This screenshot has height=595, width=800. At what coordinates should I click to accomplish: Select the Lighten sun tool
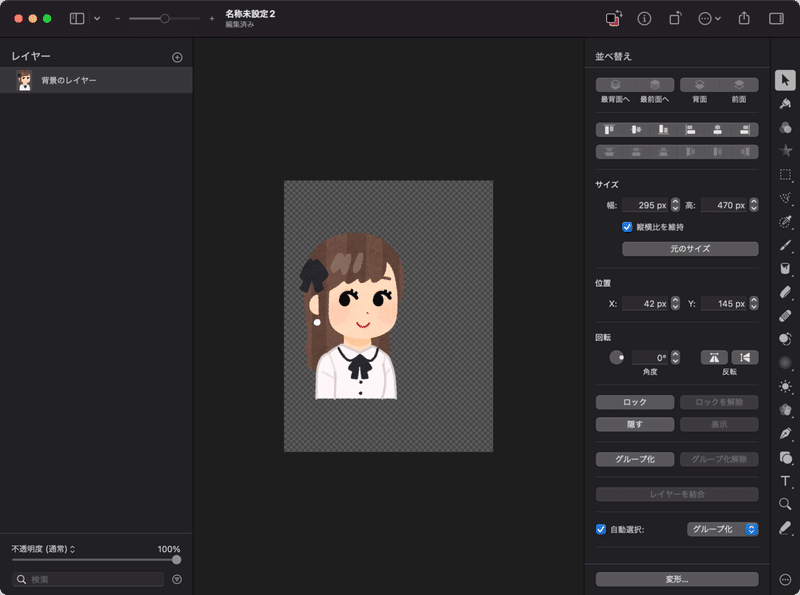point(785,386)
